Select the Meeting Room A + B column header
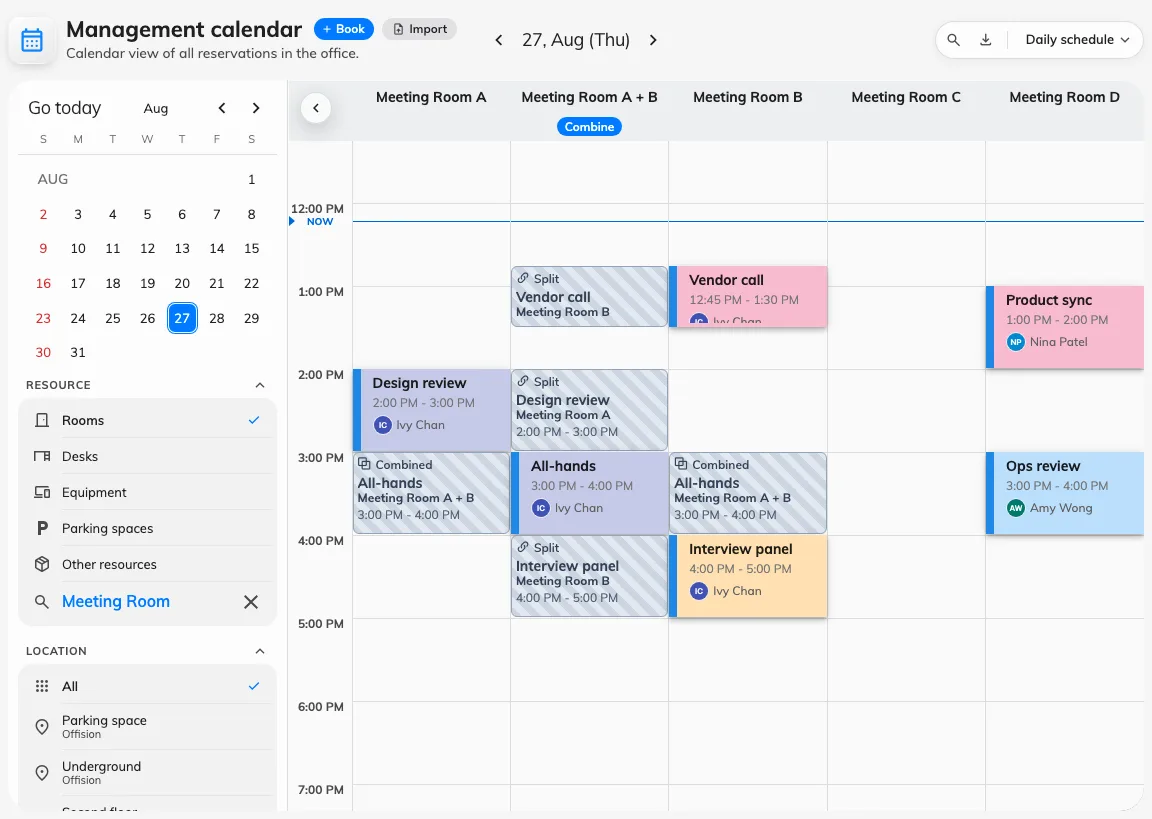 click(589, 97)
